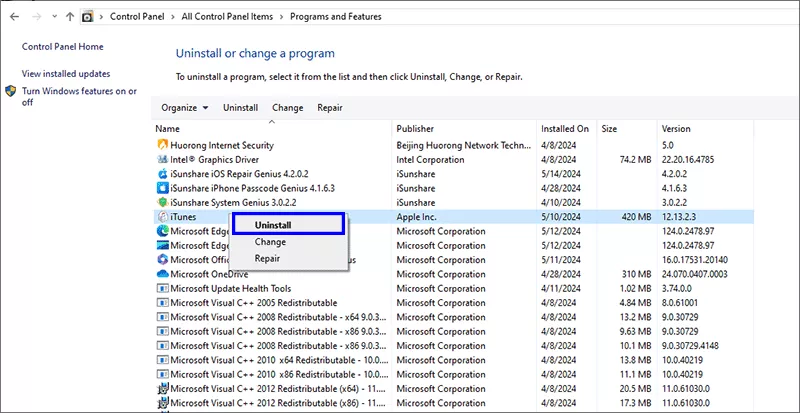Click the Intel Graphics Driver icon

click(x=163, y=159)
